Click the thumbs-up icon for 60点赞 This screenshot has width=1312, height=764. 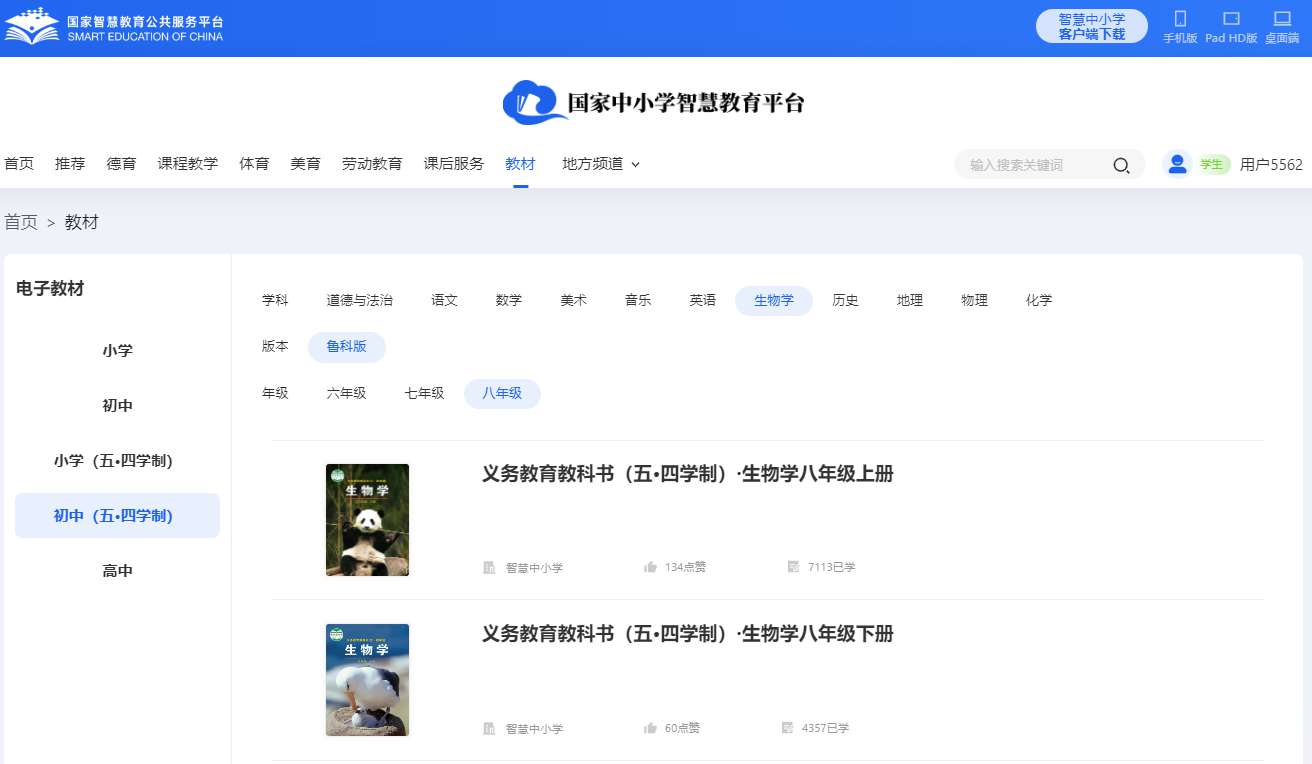coord(651,728)
